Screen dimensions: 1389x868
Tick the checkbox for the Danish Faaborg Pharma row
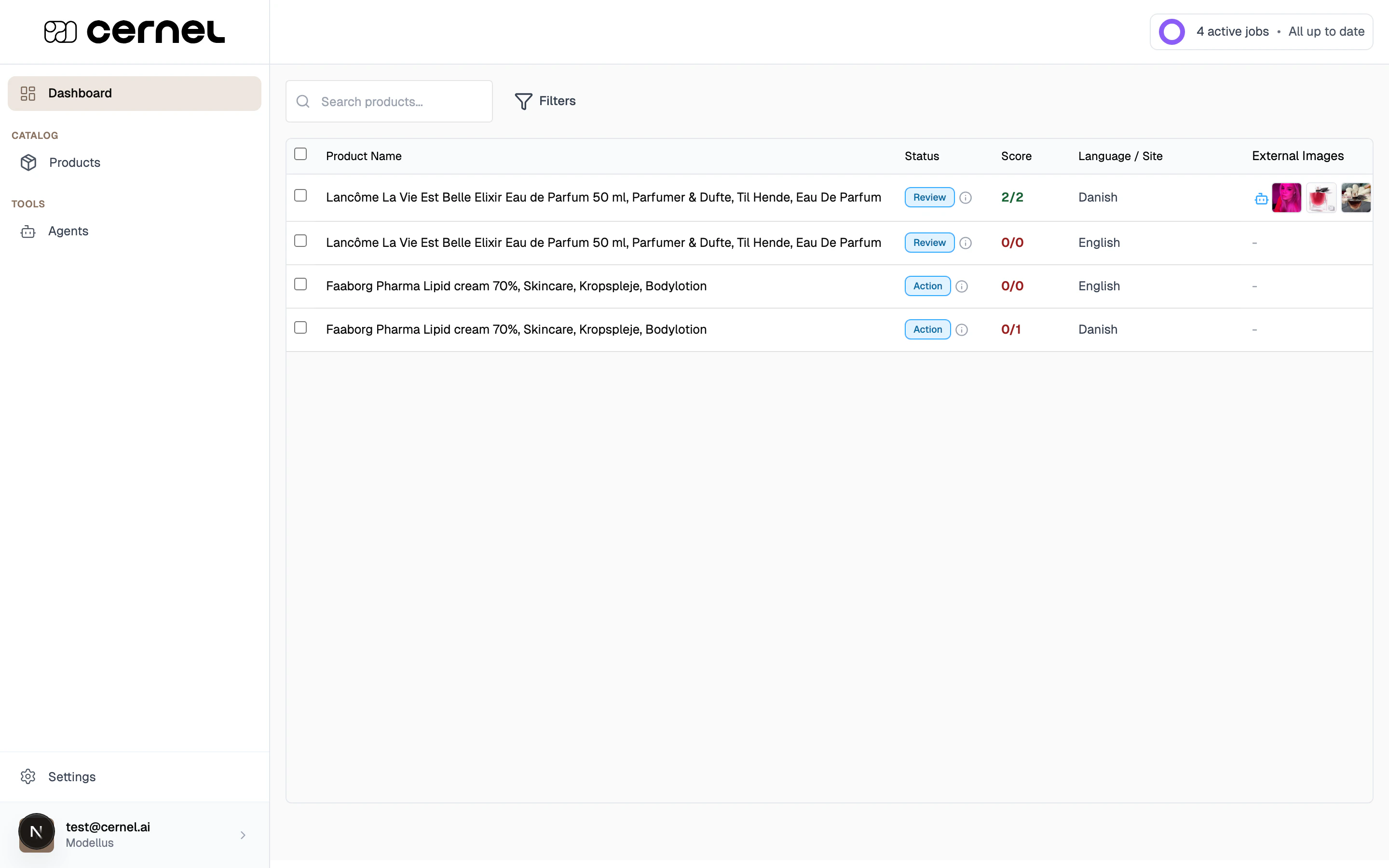[x=301, y=326]
